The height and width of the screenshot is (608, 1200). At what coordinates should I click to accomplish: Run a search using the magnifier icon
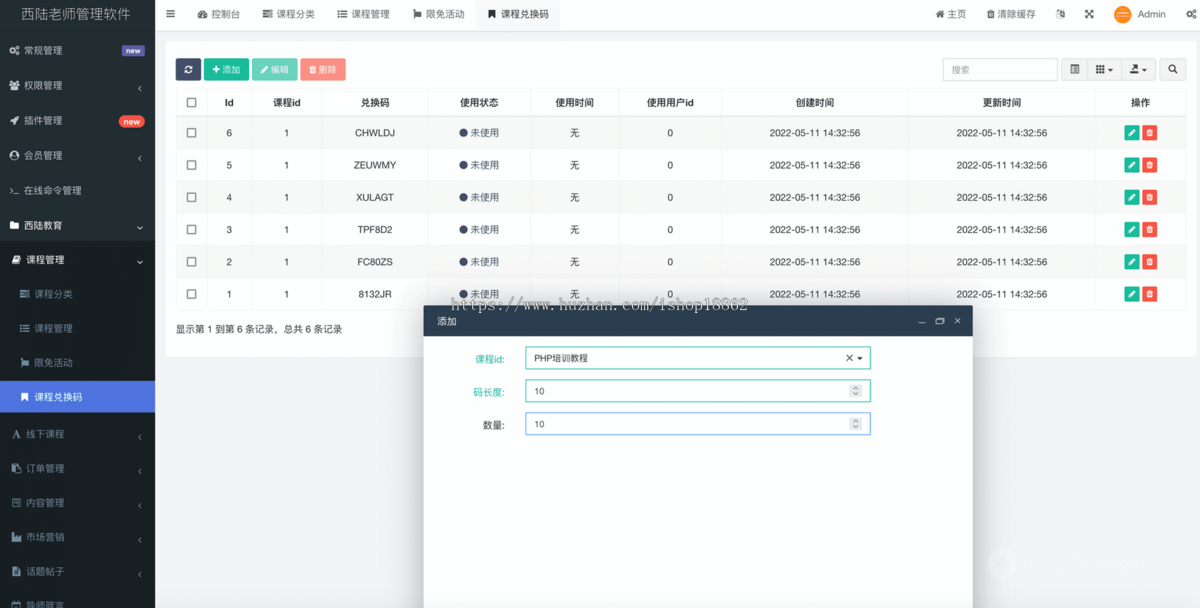[x=1173, y=69]
